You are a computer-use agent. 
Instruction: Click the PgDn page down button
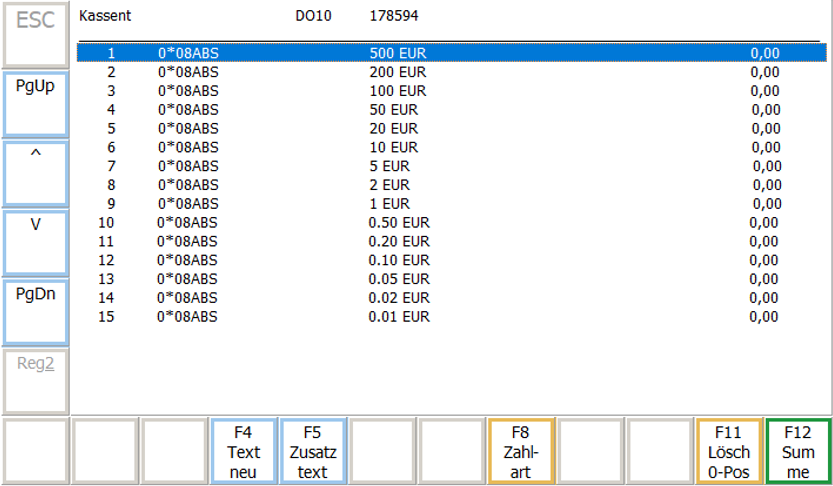pos(35,312)
